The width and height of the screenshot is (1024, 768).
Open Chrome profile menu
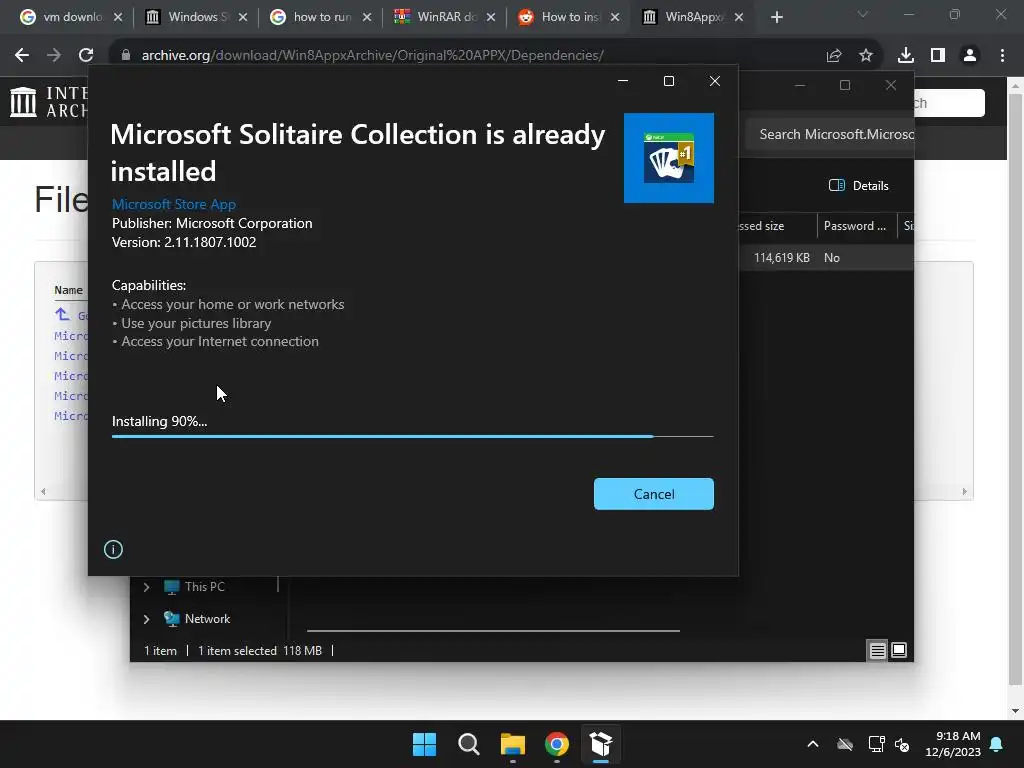pos(970,56)
